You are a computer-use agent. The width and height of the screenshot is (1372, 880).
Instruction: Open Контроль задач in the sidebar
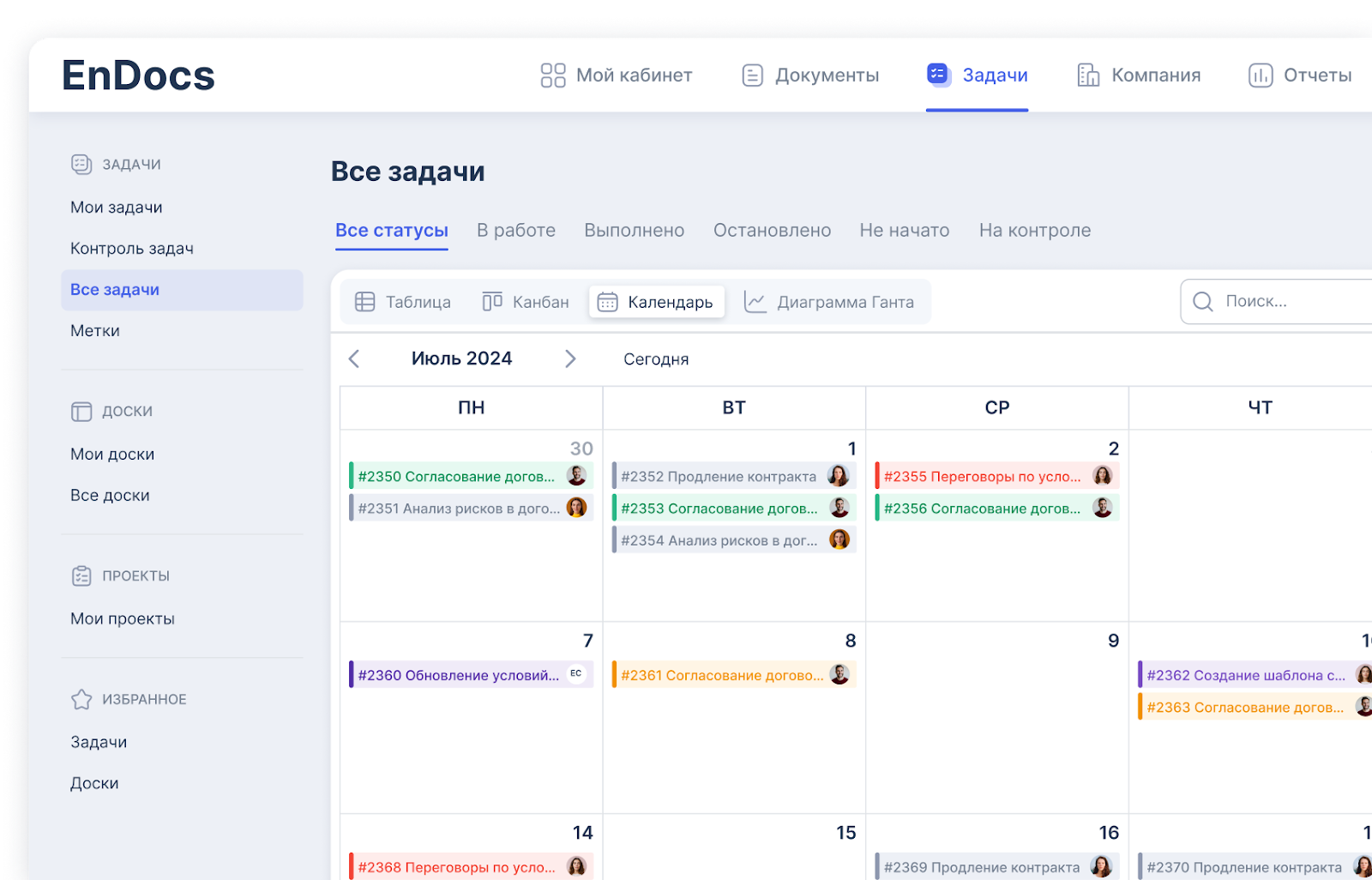point(132,249)
